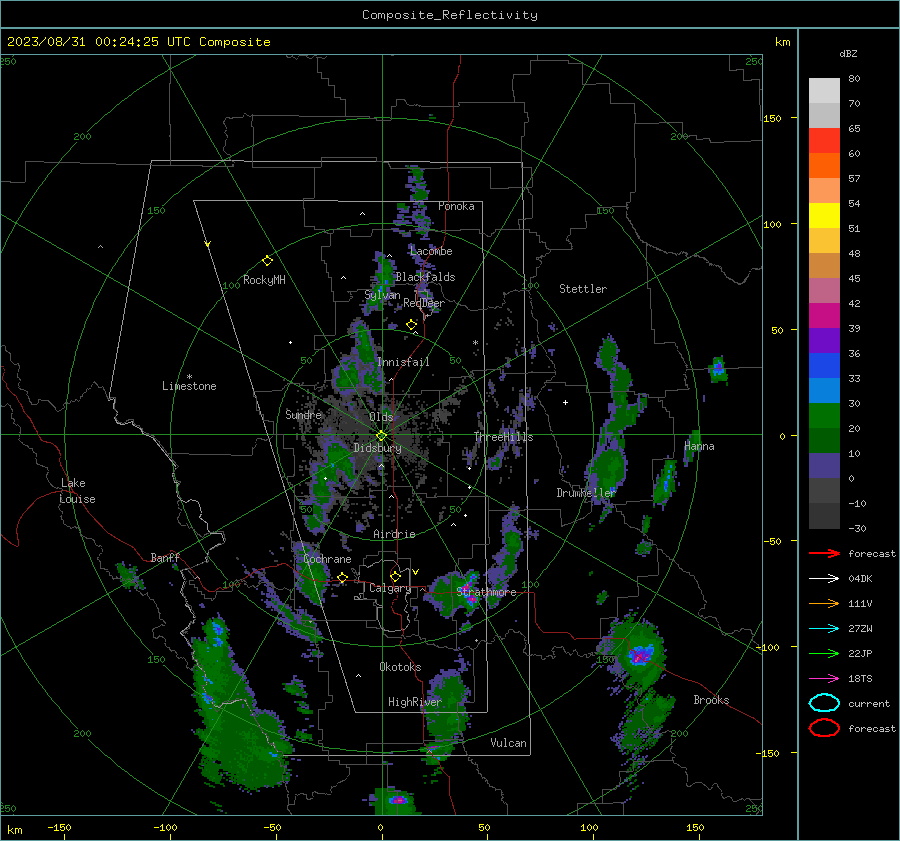This screenshot has width=900, height=841.
Task: Click the Stettler label
Action: click(583, 289)
